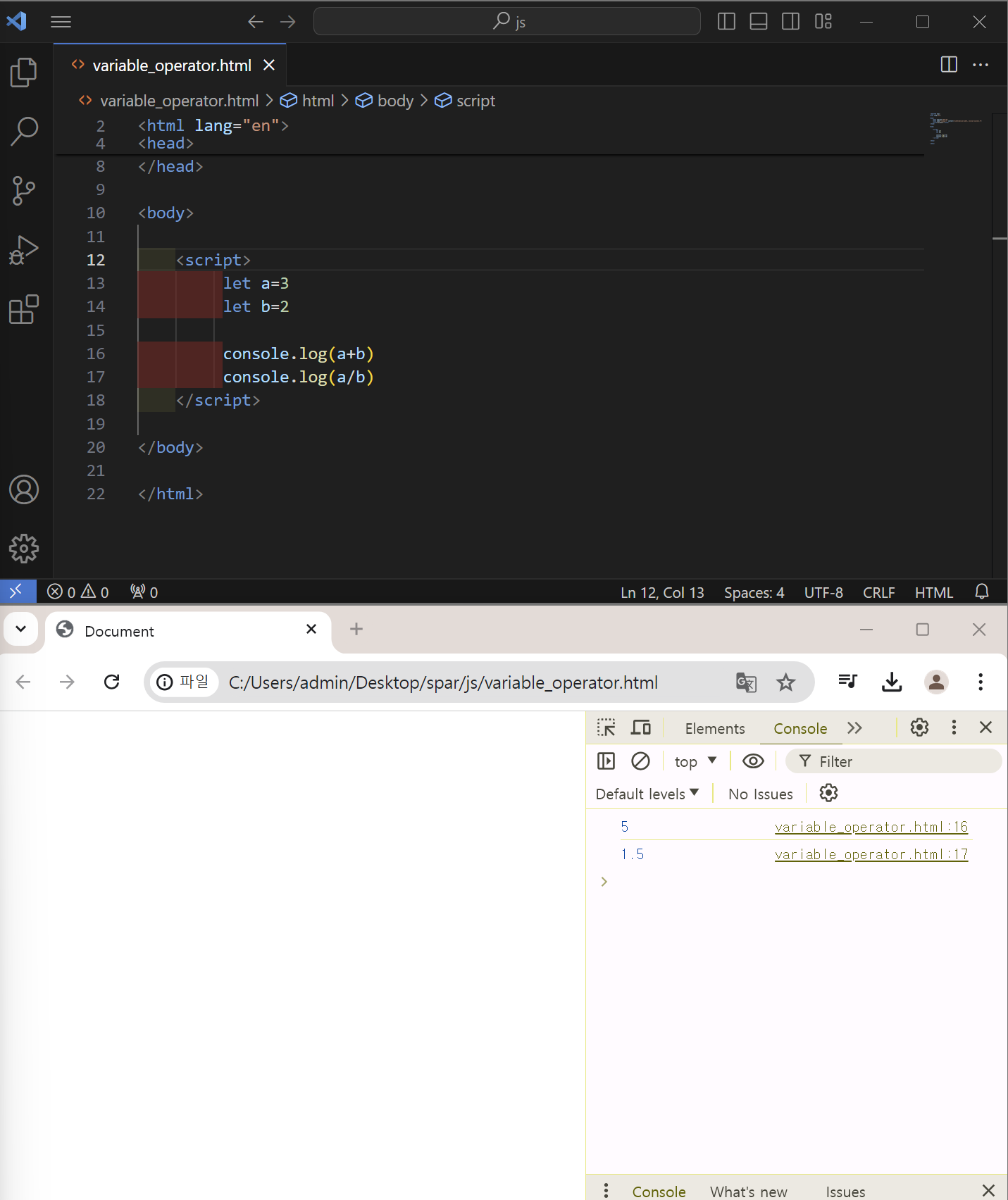Open the errors and warnings status
This screenshot has height=1200, width=1008.
78,592
